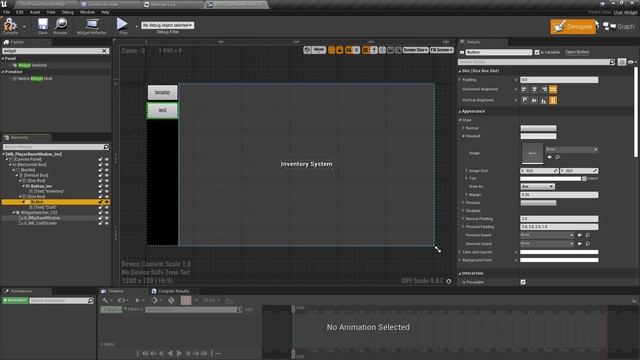Open the Asset menu
The image size is (640, 360).
(35, 12)
